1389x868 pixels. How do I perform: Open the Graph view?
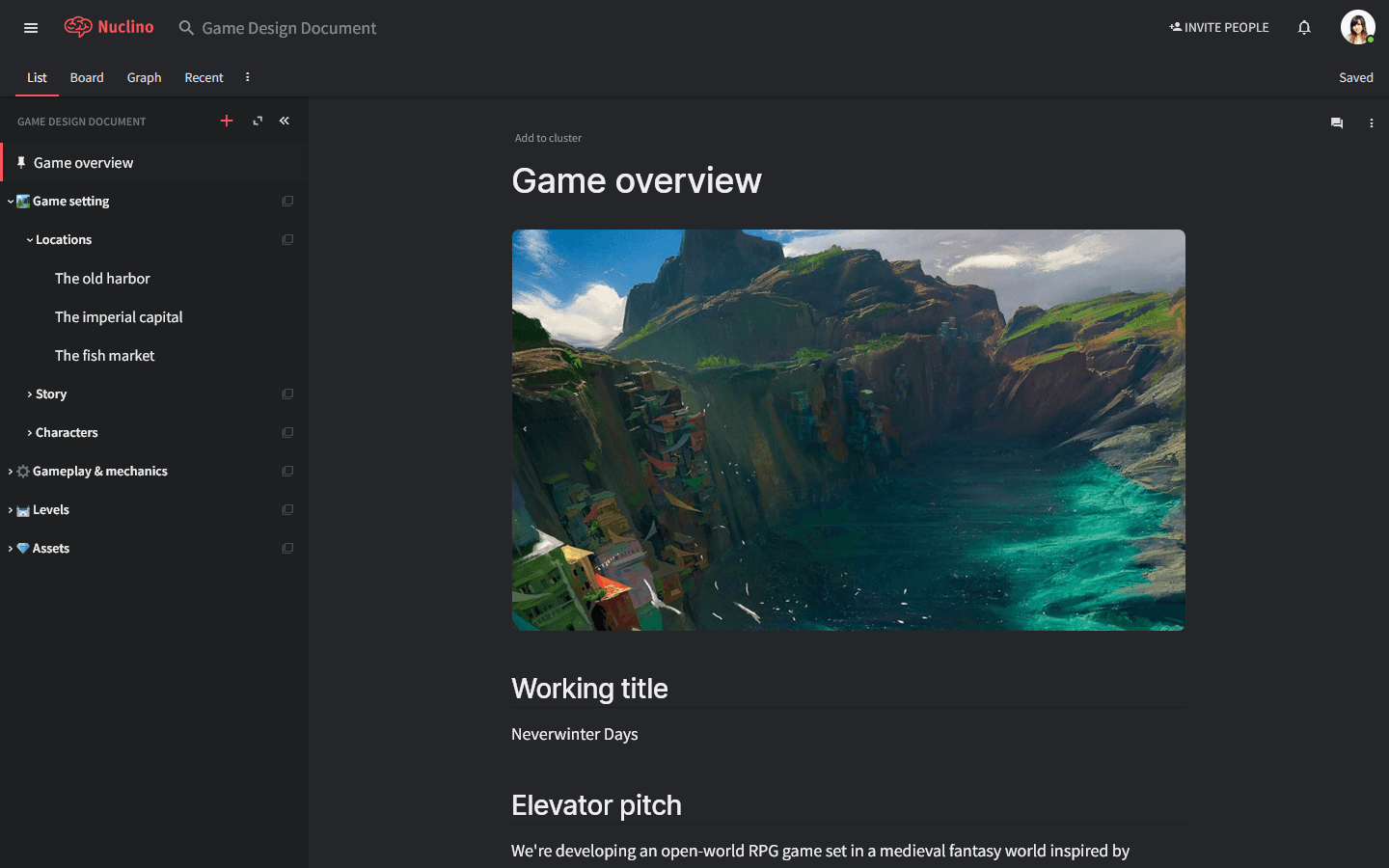pyautogui.click(x=144, y=77)
